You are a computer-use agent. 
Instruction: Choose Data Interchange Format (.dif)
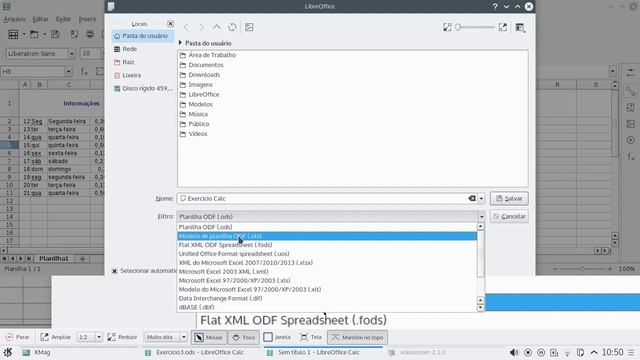[327, 298]
